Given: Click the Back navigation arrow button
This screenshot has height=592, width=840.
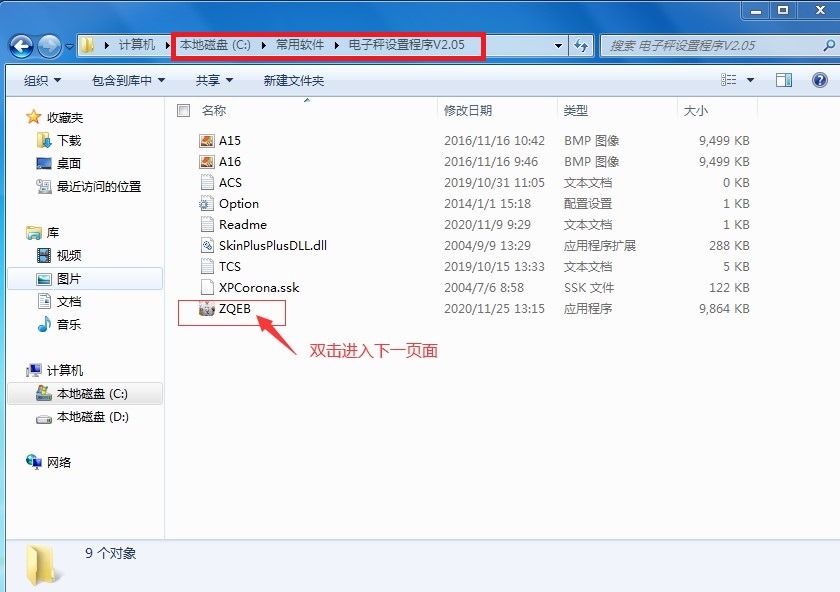Looking at the screenshot, I should pyautogui.click(x=21, y=46).
